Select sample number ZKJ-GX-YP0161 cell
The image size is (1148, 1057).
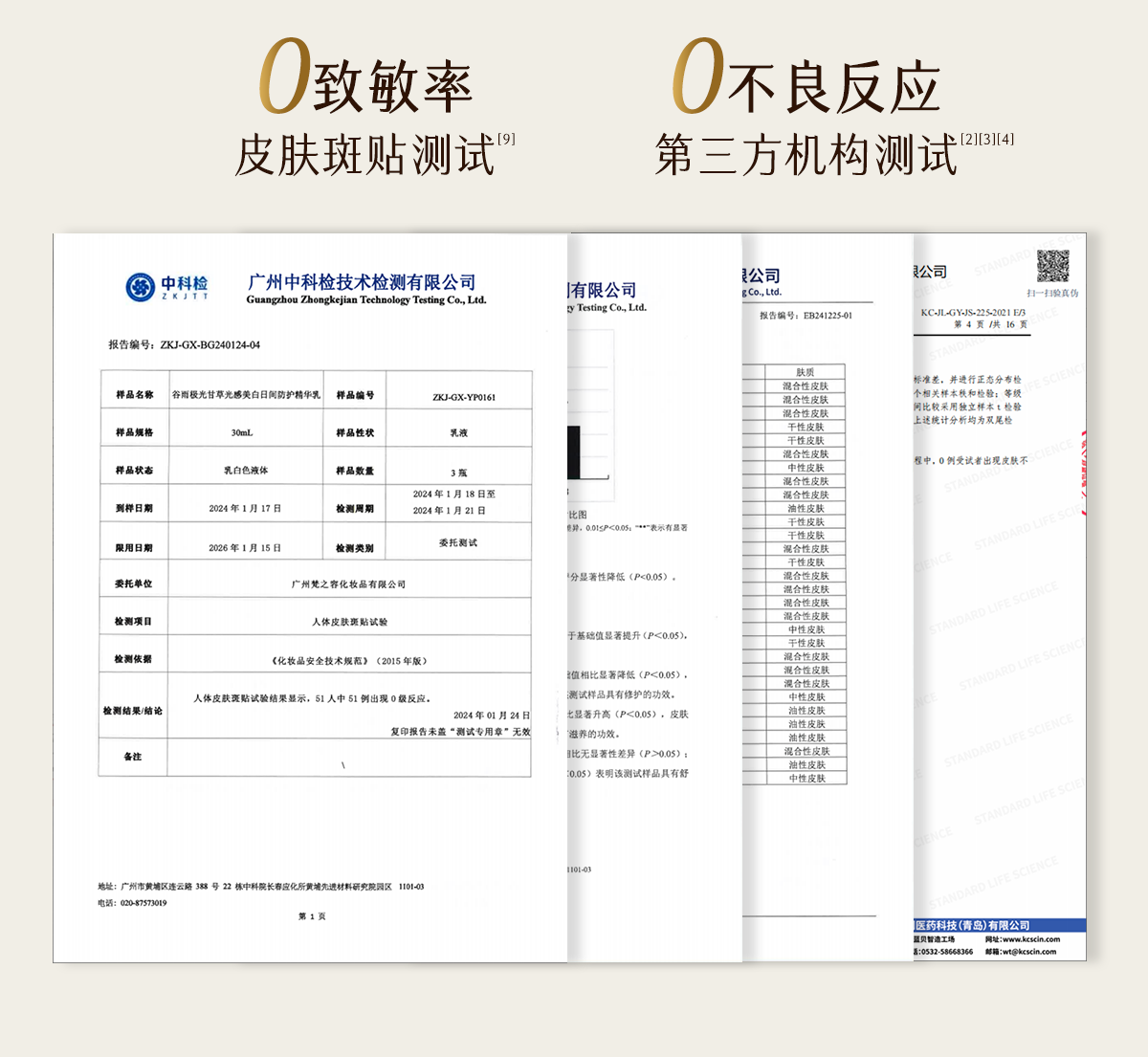463,397
